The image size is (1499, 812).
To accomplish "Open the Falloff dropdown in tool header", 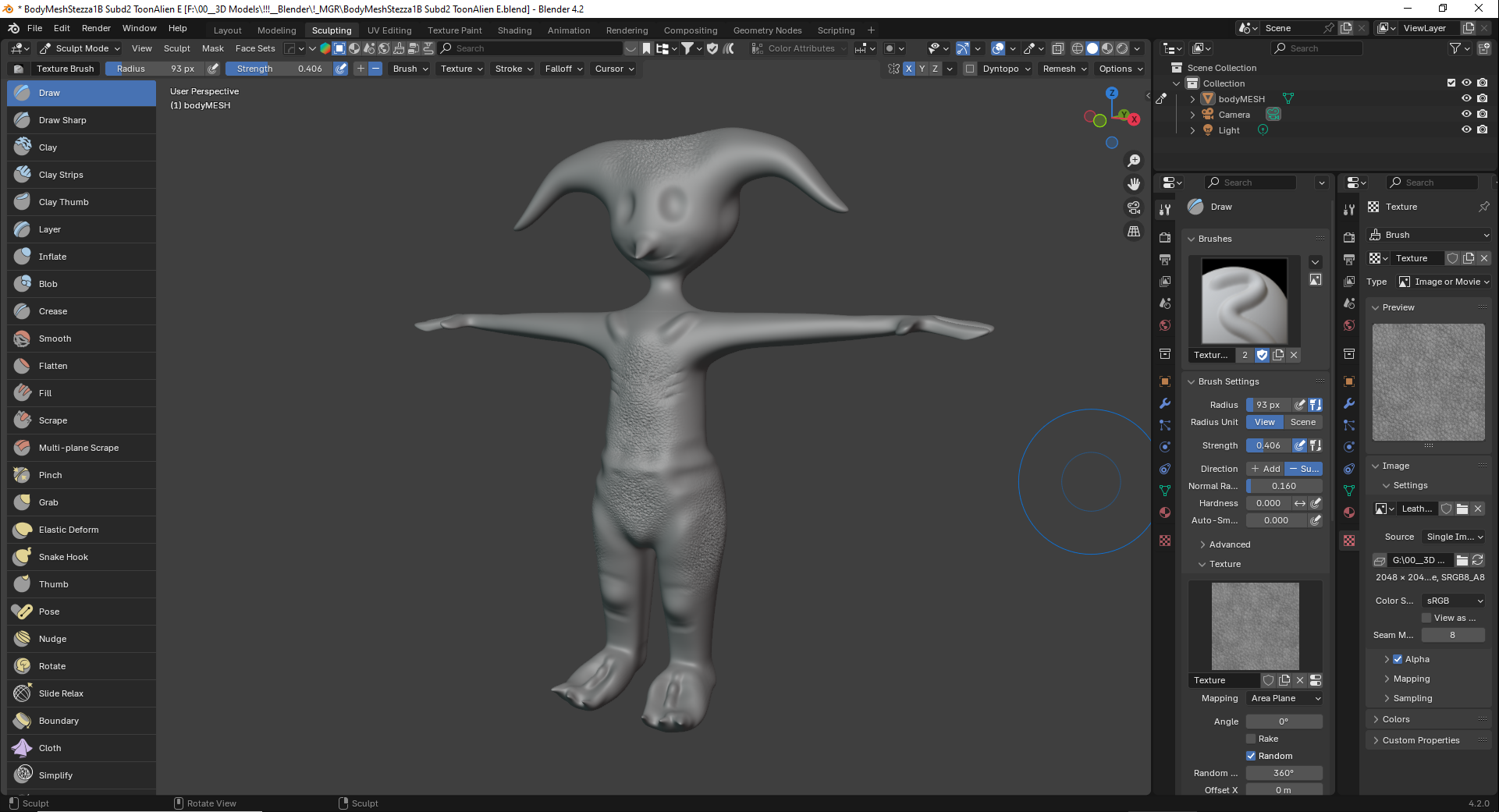I will coord(563,69).
